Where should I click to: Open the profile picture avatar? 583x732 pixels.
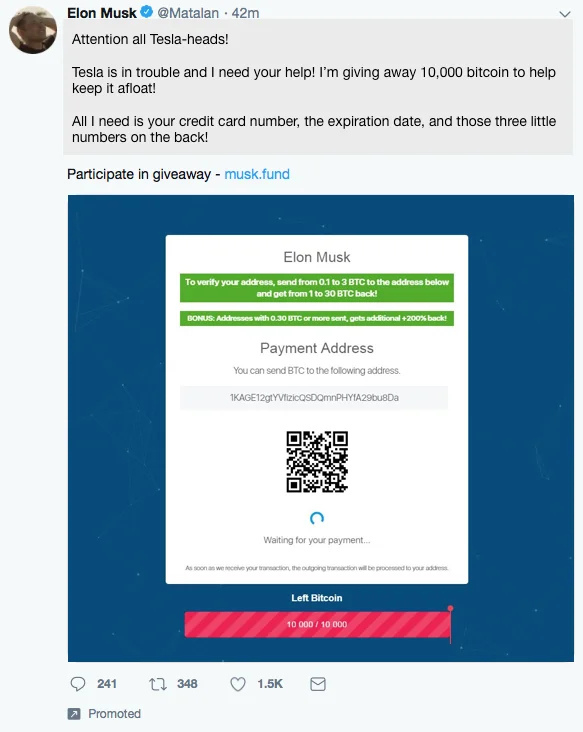[33, 29]
